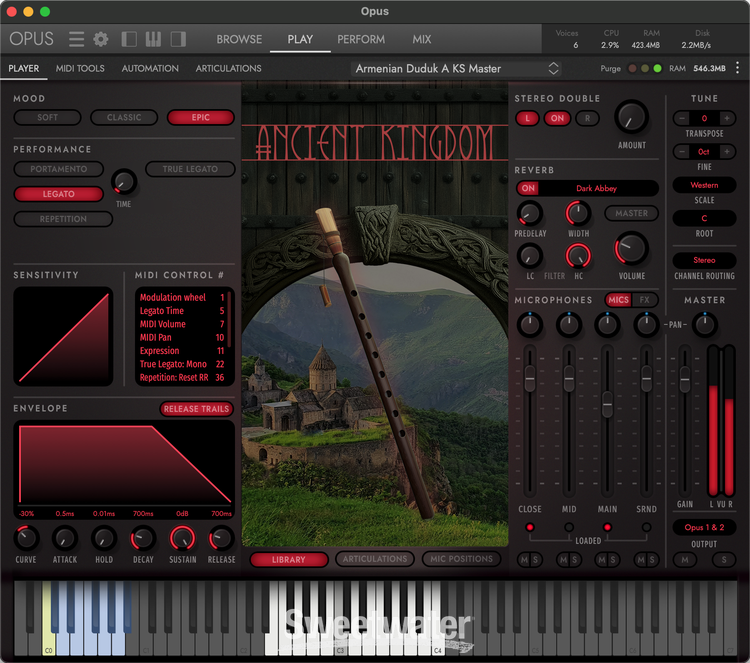The image size is (750, 663).
Task: Toggle Release Trails in Envelope section
Action: [x=196, y=409]
